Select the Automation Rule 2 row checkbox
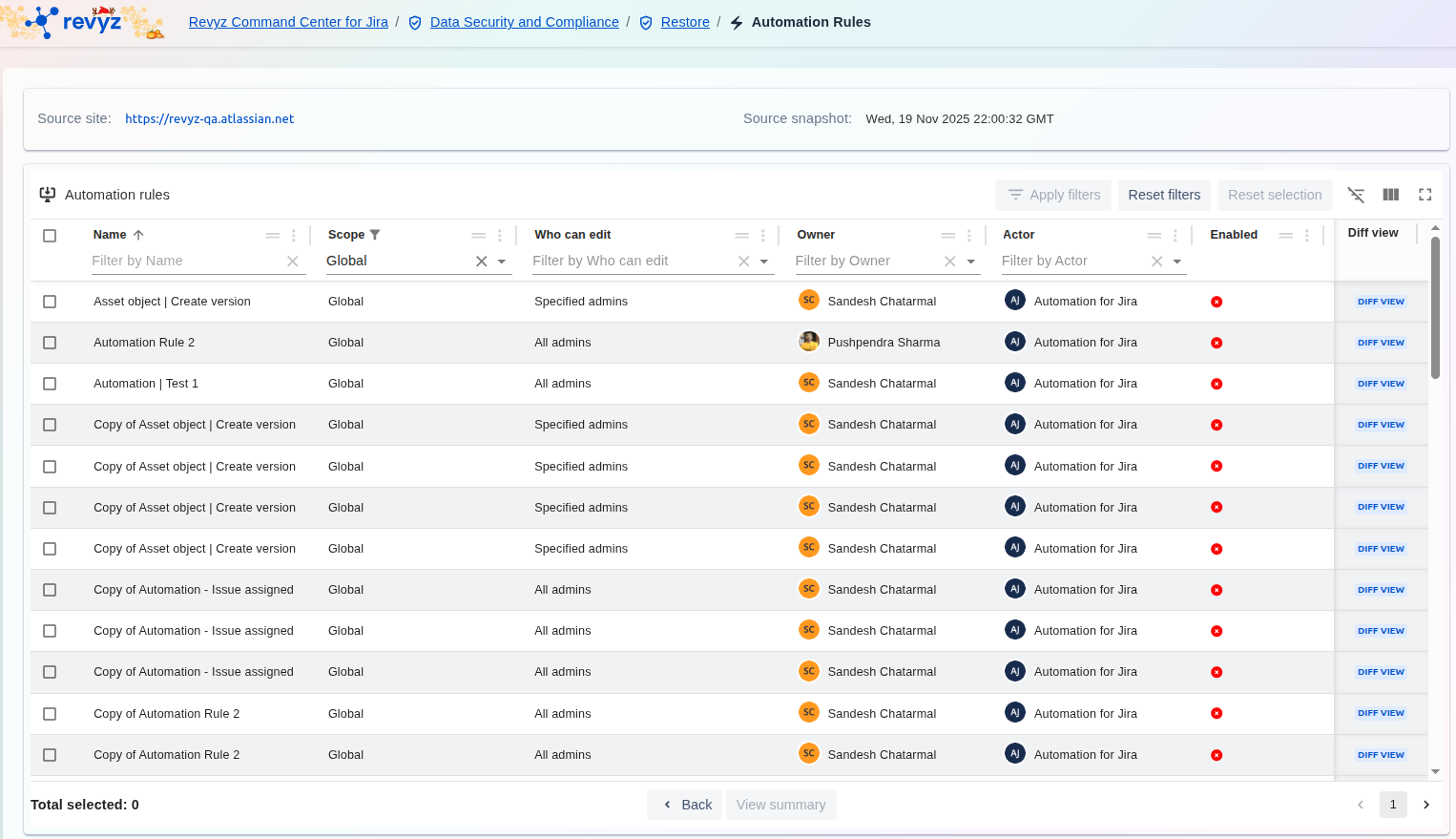 (50, 343)
